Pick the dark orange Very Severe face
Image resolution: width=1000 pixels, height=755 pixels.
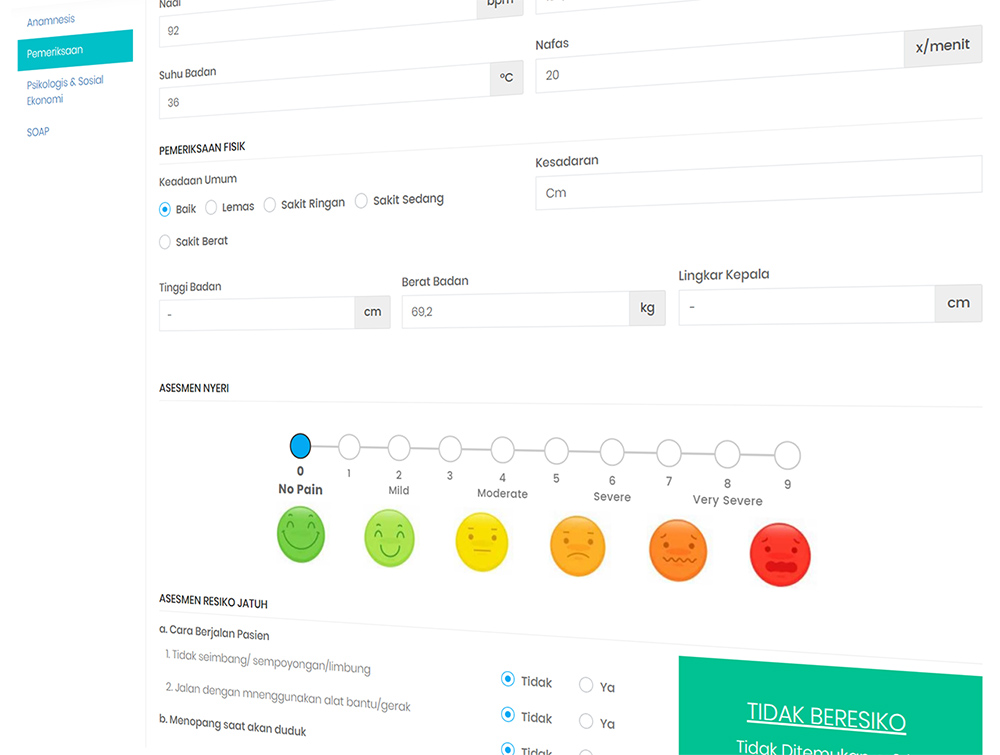point(678,551)
